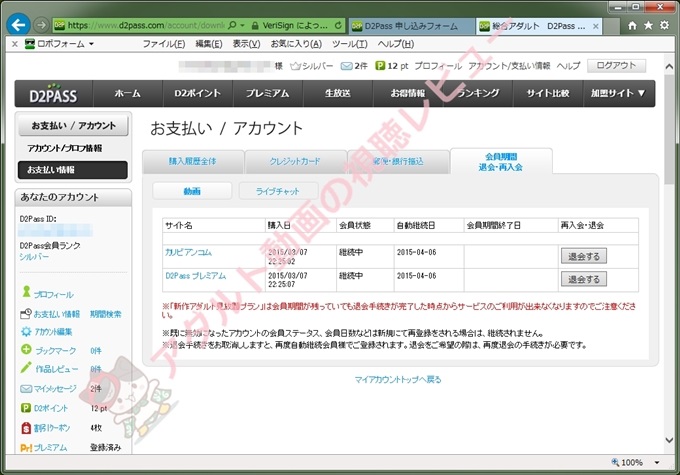Close the RoboForm toolbar with its X
The image size is (680, 475).
pos(14,44)
